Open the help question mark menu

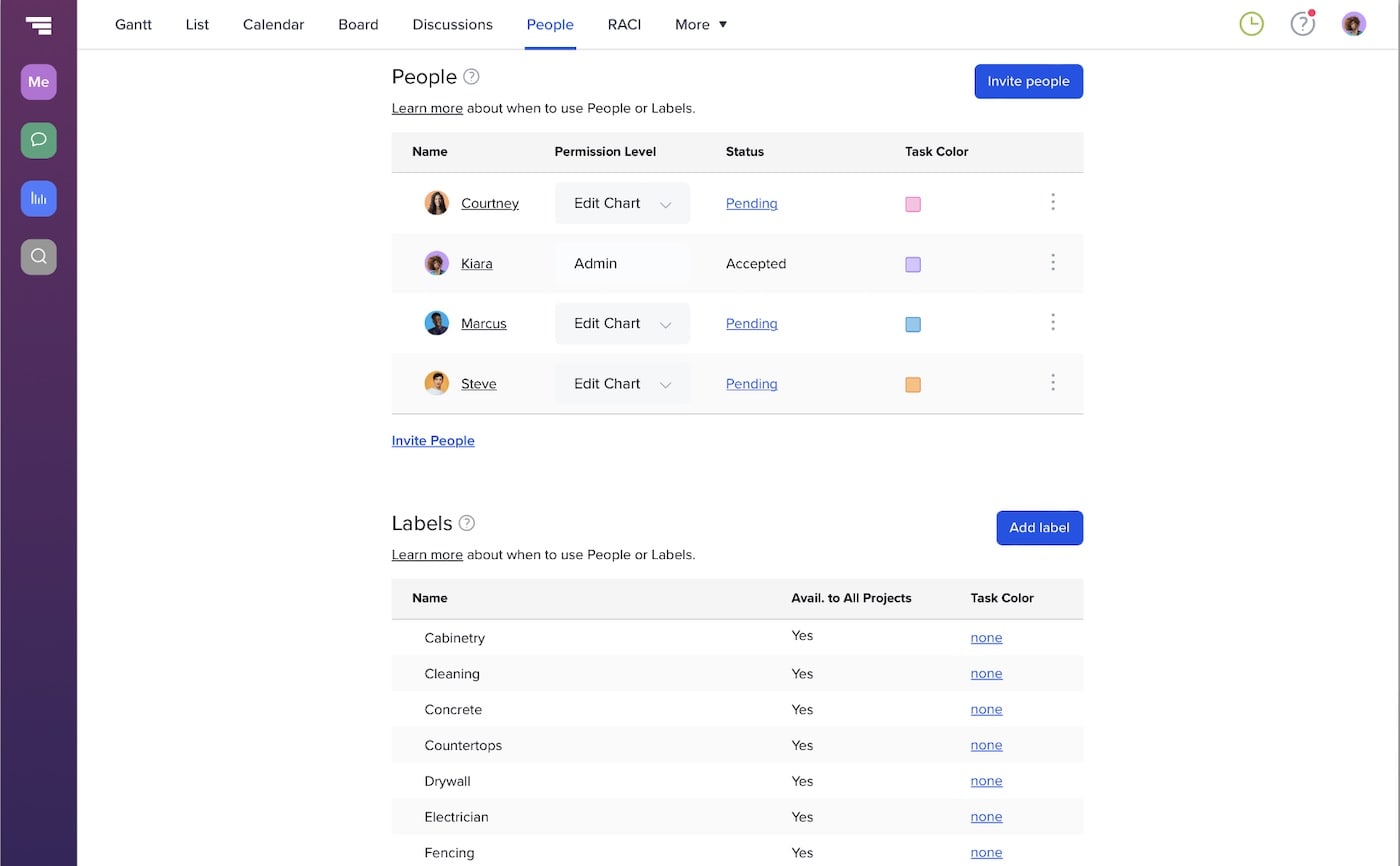pyautogui.click(x=1302, y=23)
